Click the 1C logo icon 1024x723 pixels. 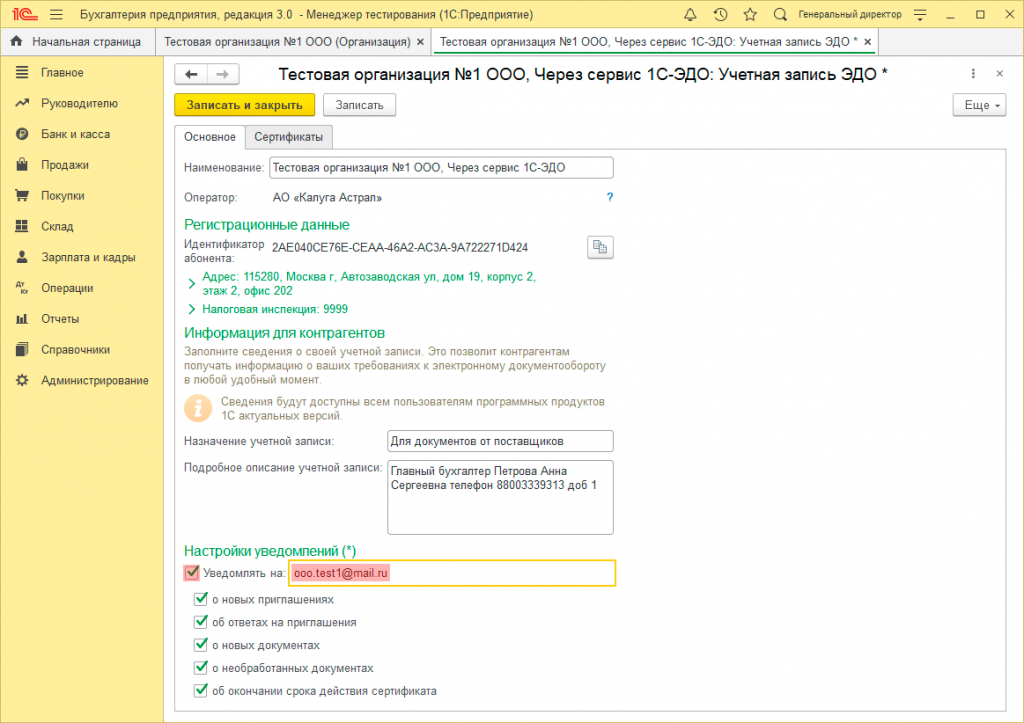(x=25, y=14)
